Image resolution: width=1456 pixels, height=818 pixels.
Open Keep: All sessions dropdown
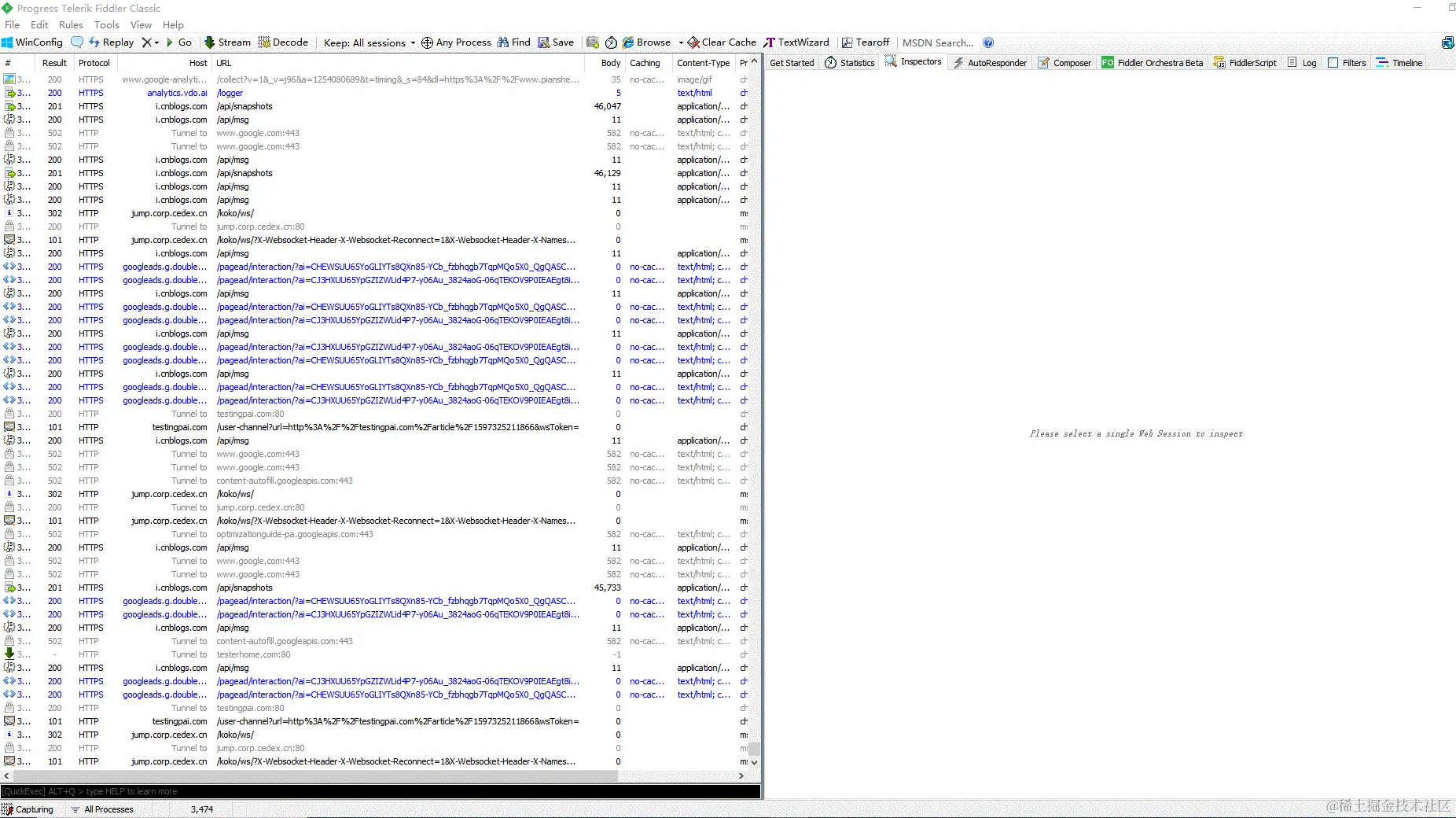[370, 42]
